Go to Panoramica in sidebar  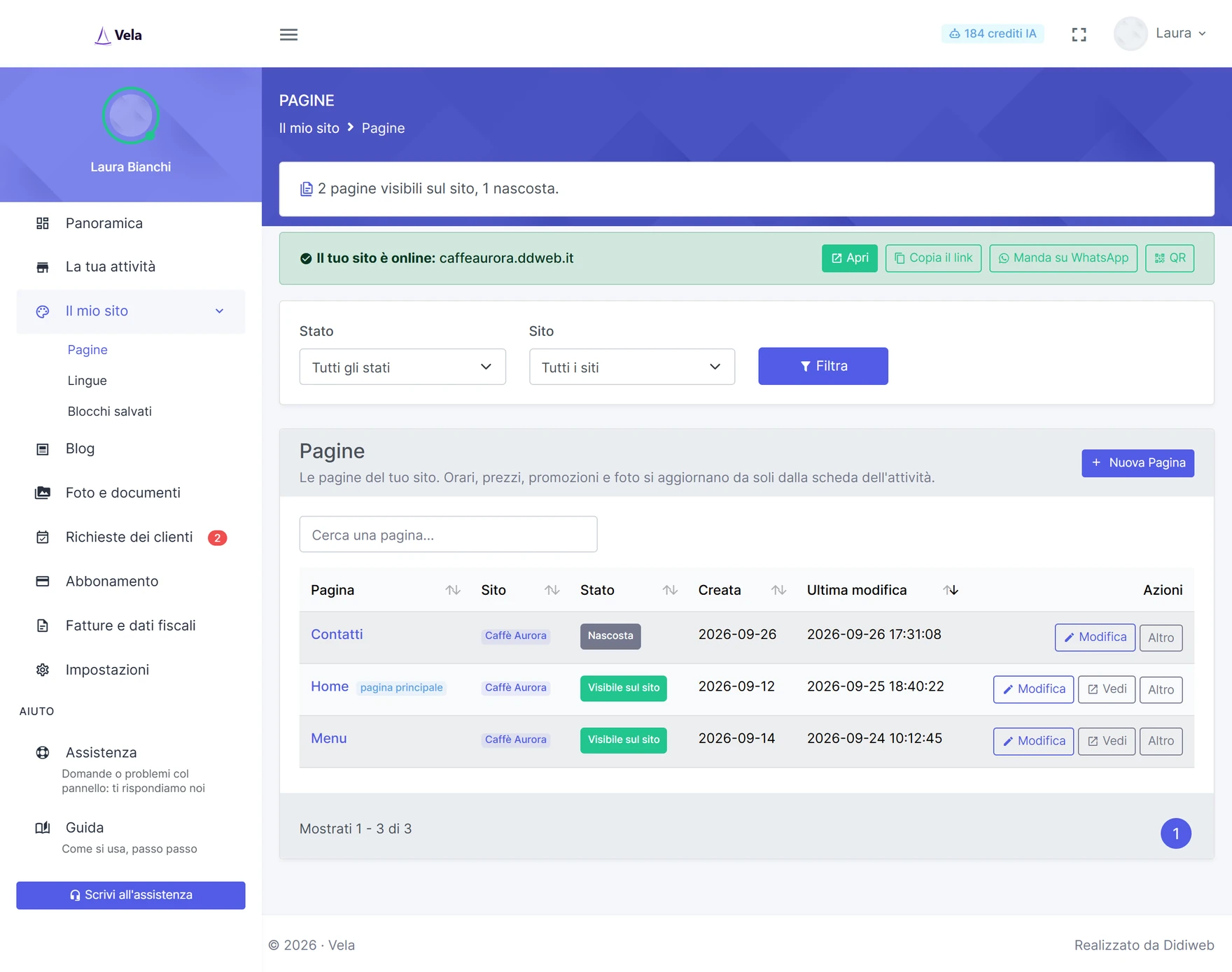104,223
